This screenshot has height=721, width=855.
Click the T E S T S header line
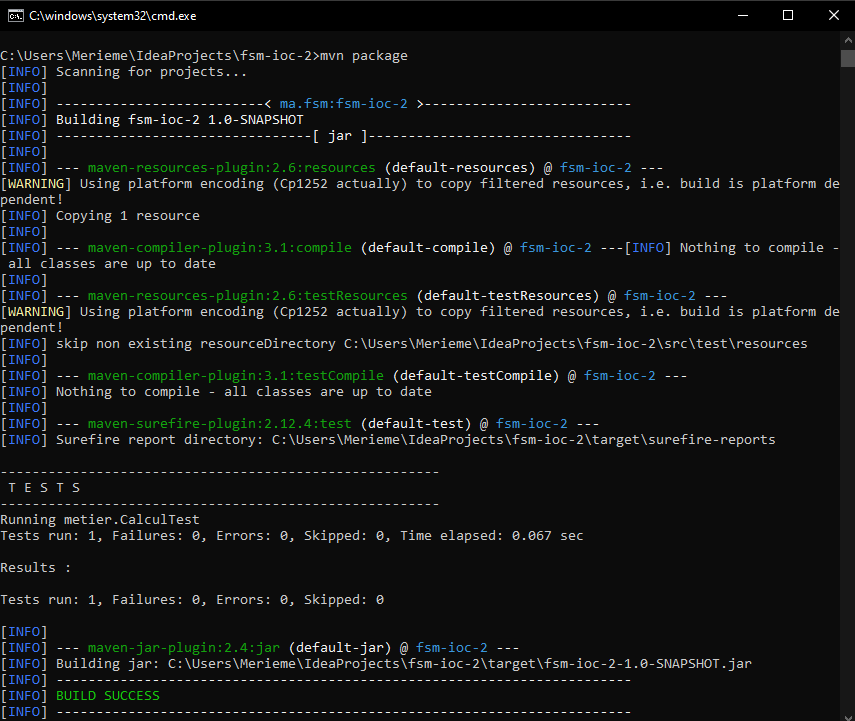pos(47,487)
